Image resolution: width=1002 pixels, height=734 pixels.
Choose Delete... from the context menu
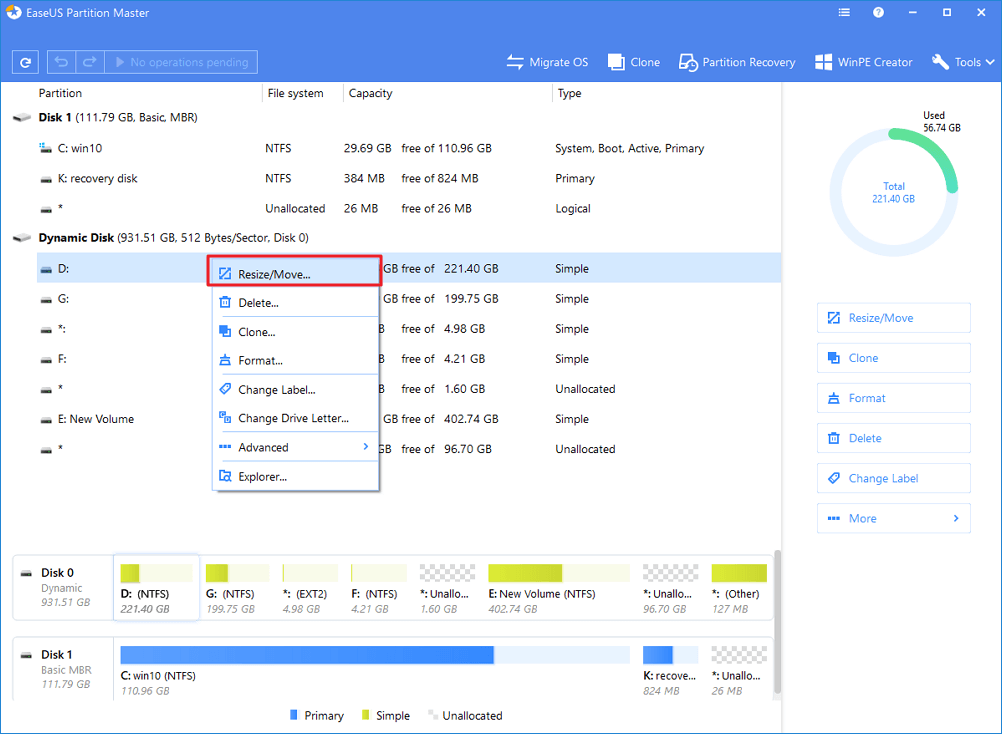[x=295, y=303]
